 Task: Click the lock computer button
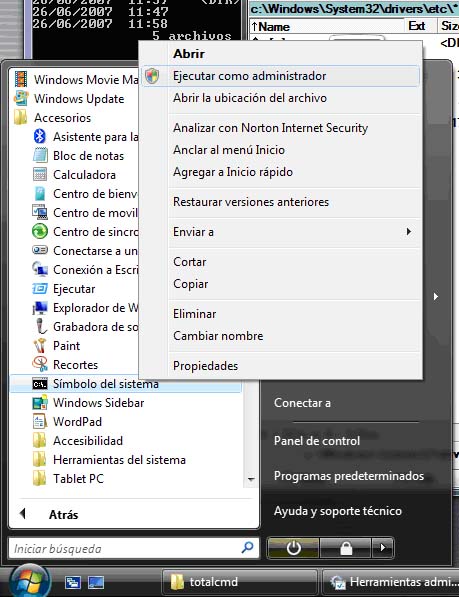(x=346, y=548)
